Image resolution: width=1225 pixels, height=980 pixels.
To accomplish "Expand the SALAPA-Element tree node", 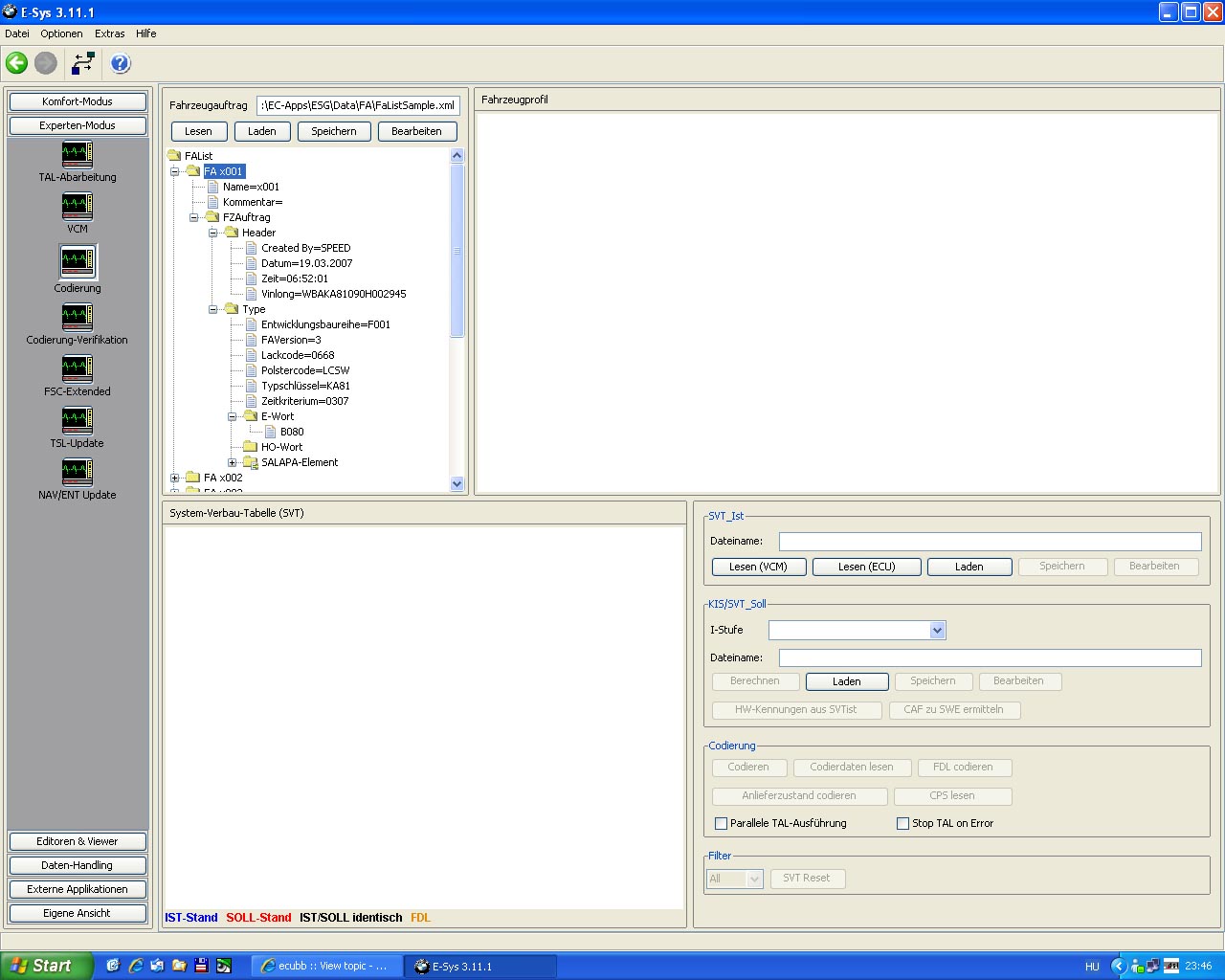I will pos(233,462).
